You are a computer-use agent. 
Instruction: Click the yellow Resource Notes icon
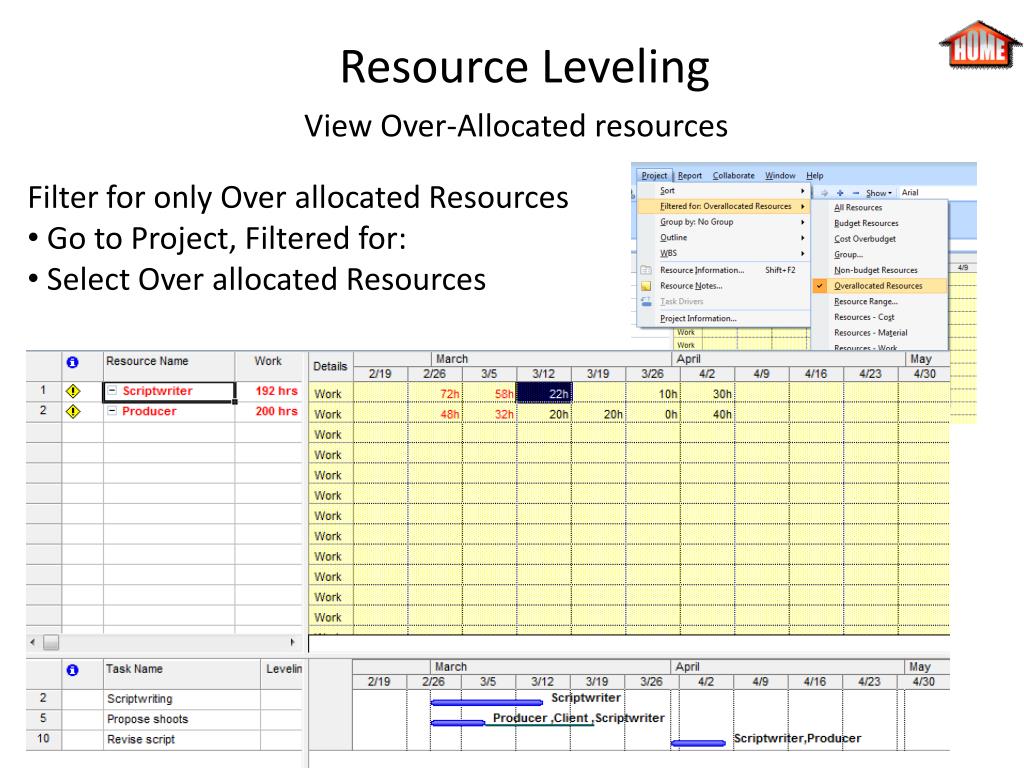[x=646, y=285]
